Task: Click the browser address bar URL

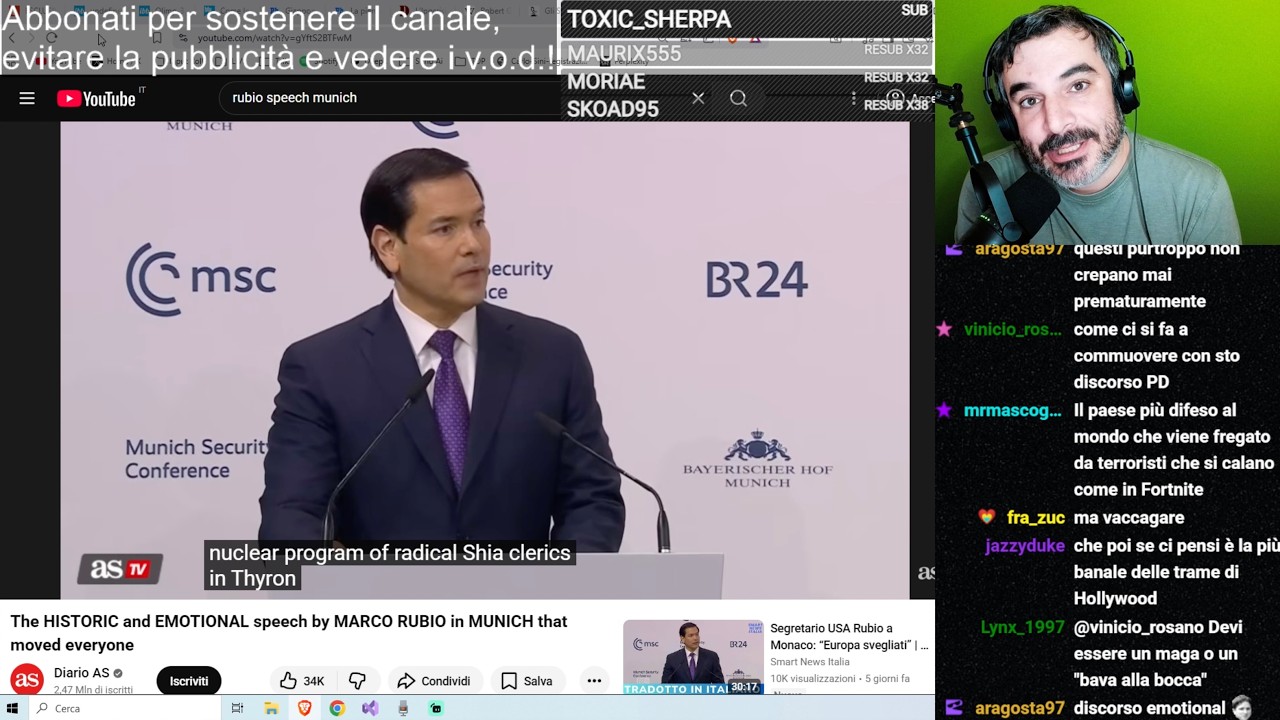Action: point(274,38)
